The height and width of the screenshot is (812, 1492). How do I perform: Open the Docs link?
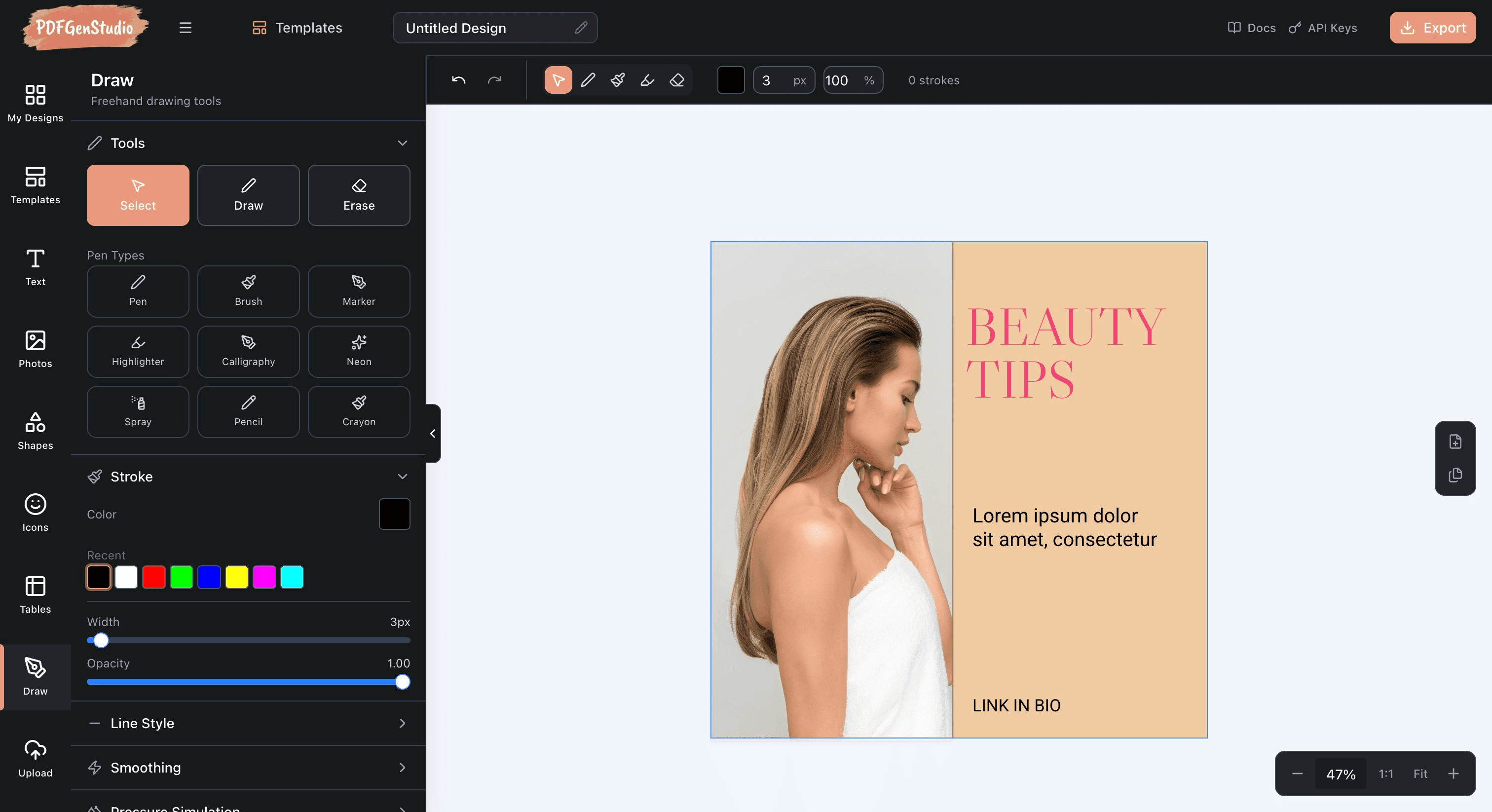pyautogui.click(x=1251, y=27)
